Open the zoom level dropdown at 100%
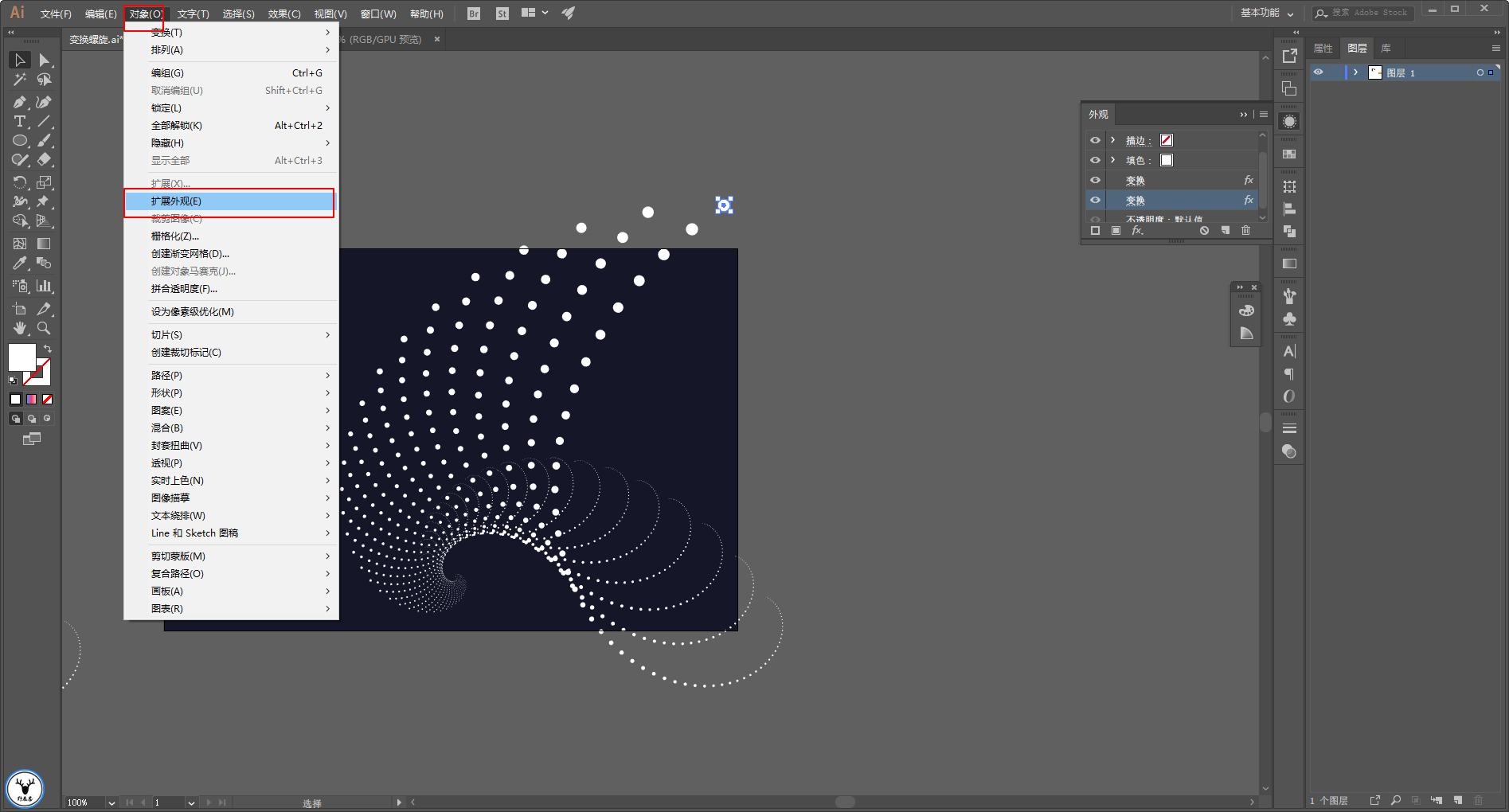The height and width of the screenshot is (812, 1509). coord(111,802)
